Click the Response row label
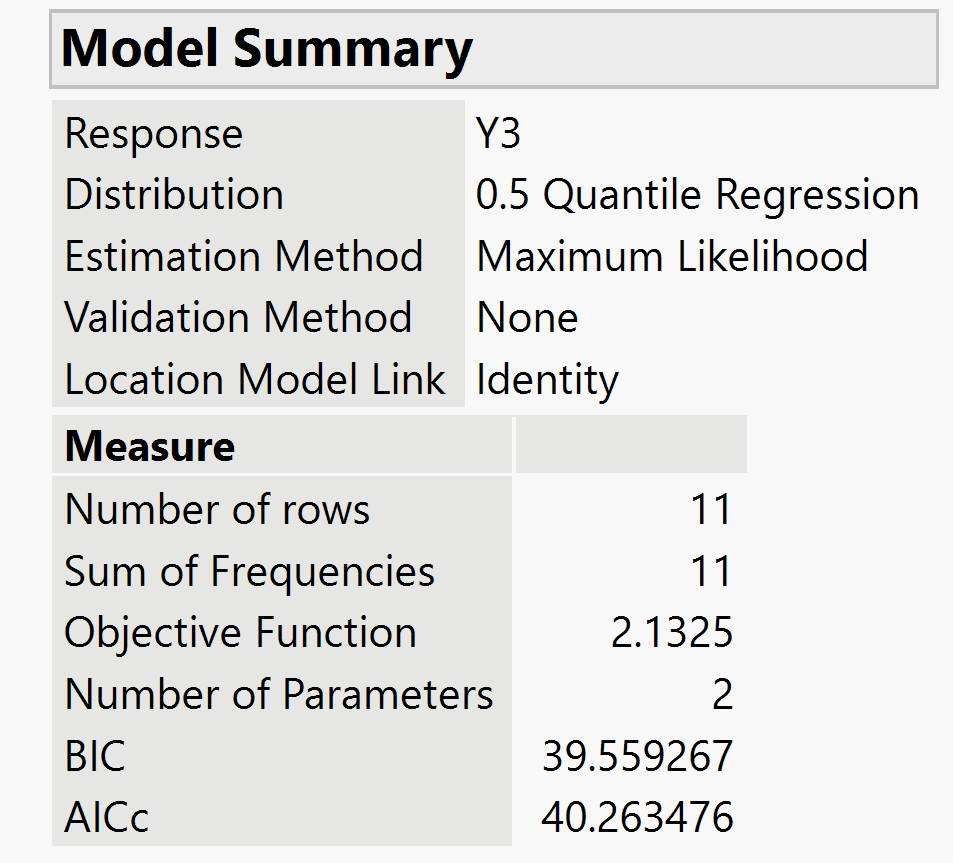Viewport: 953px width, 863px height. (154, 134)
